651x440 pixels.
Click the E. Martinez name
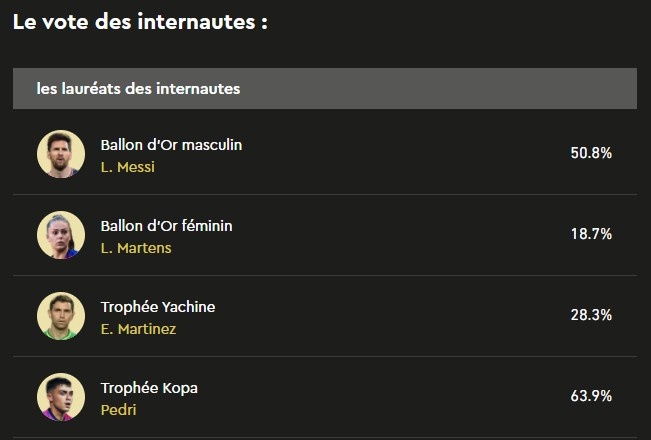pyautogui.click(x=139, y=329)
